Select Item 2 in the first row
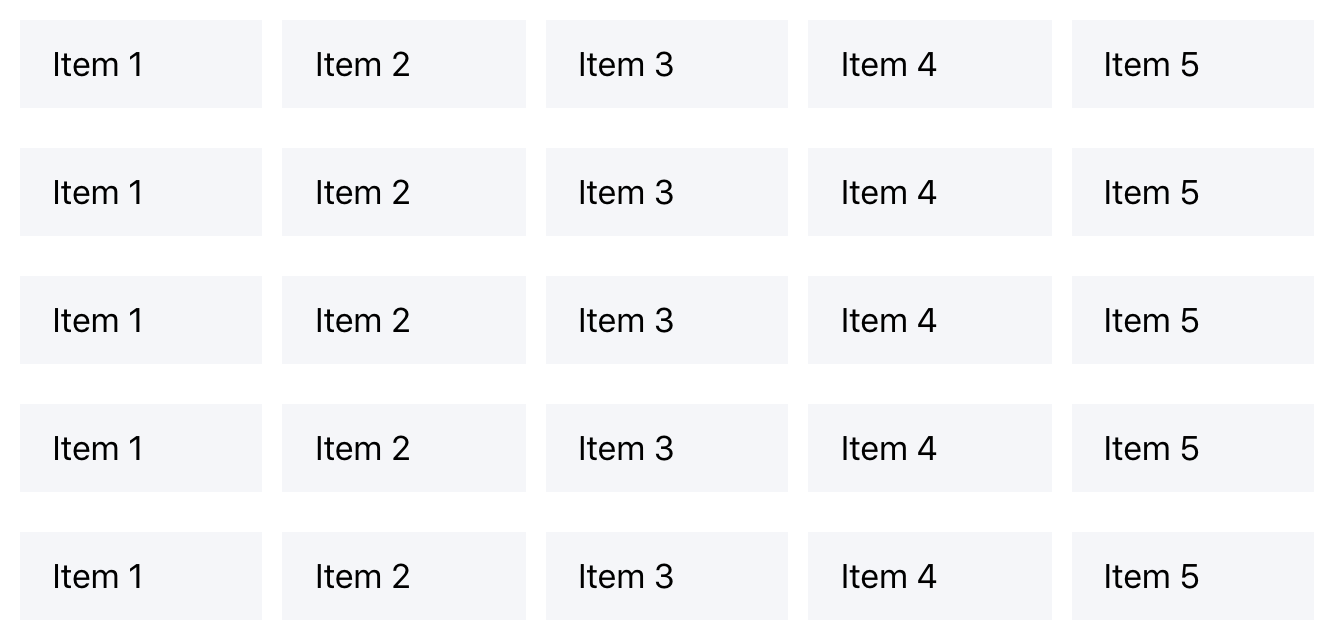1334x640 pixels. (403, 64)
